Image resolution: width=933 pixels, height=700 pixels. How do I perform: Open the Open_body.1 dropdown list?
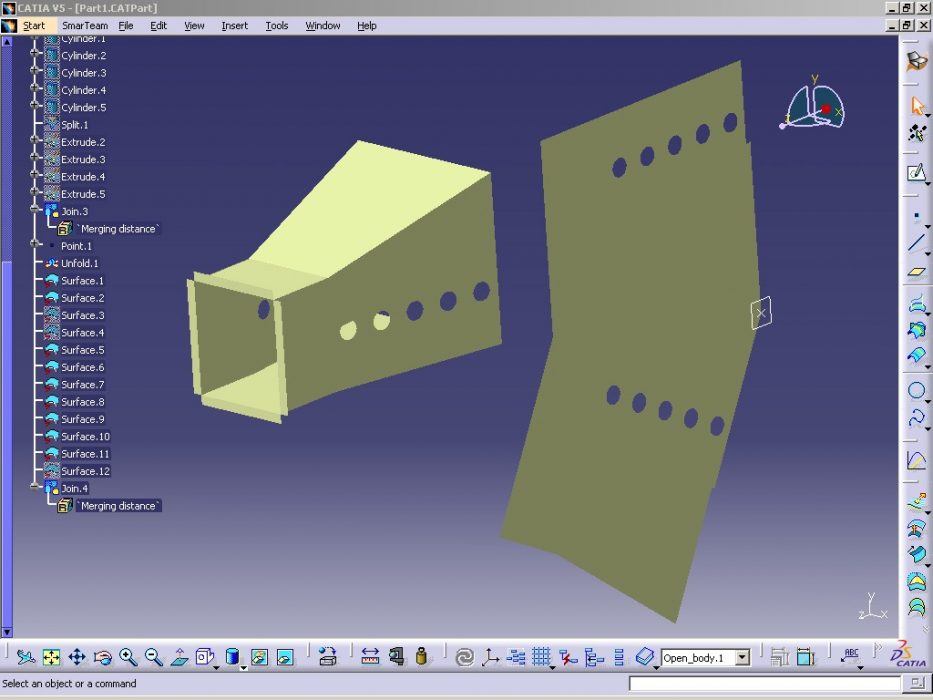coord(742,658)
